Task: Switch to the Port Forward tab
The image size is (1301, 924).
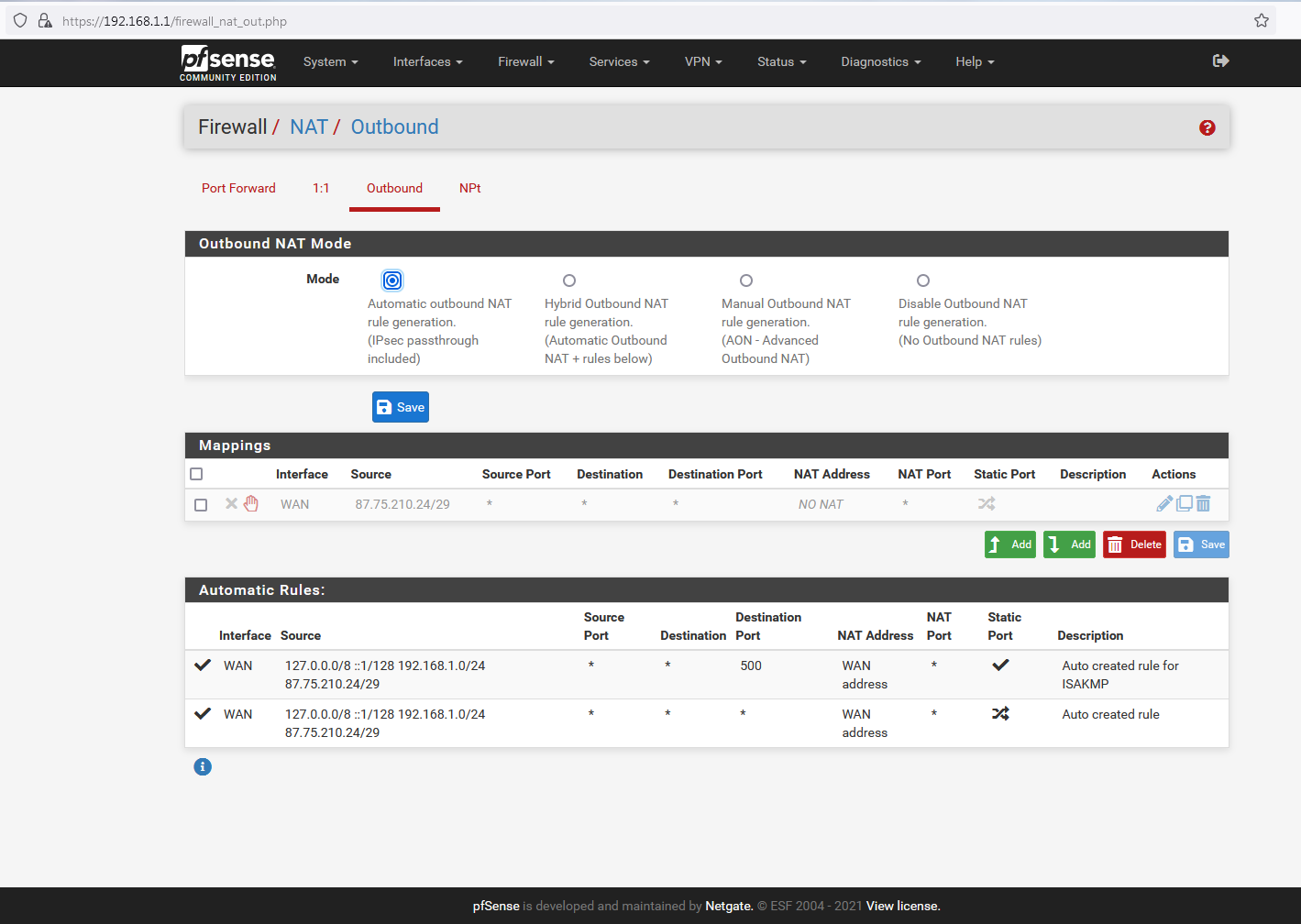Action: [x=238, y=188]
